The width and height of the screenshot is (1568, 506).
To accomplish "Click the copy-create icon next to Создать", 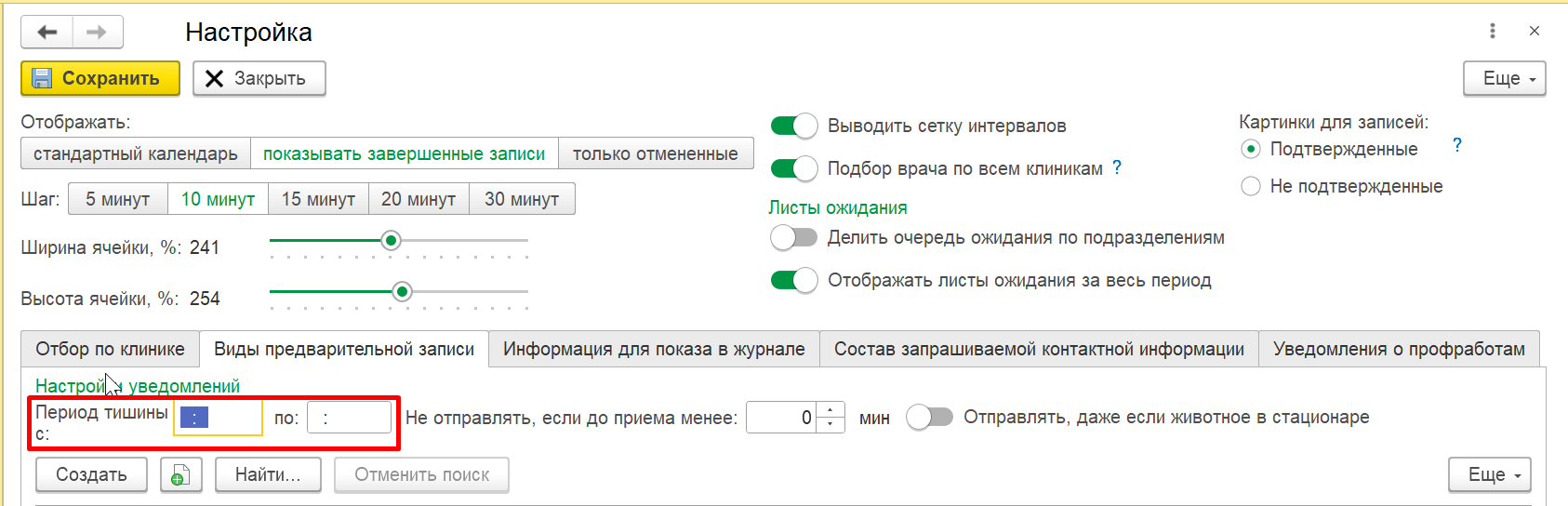I will [180, 475].
